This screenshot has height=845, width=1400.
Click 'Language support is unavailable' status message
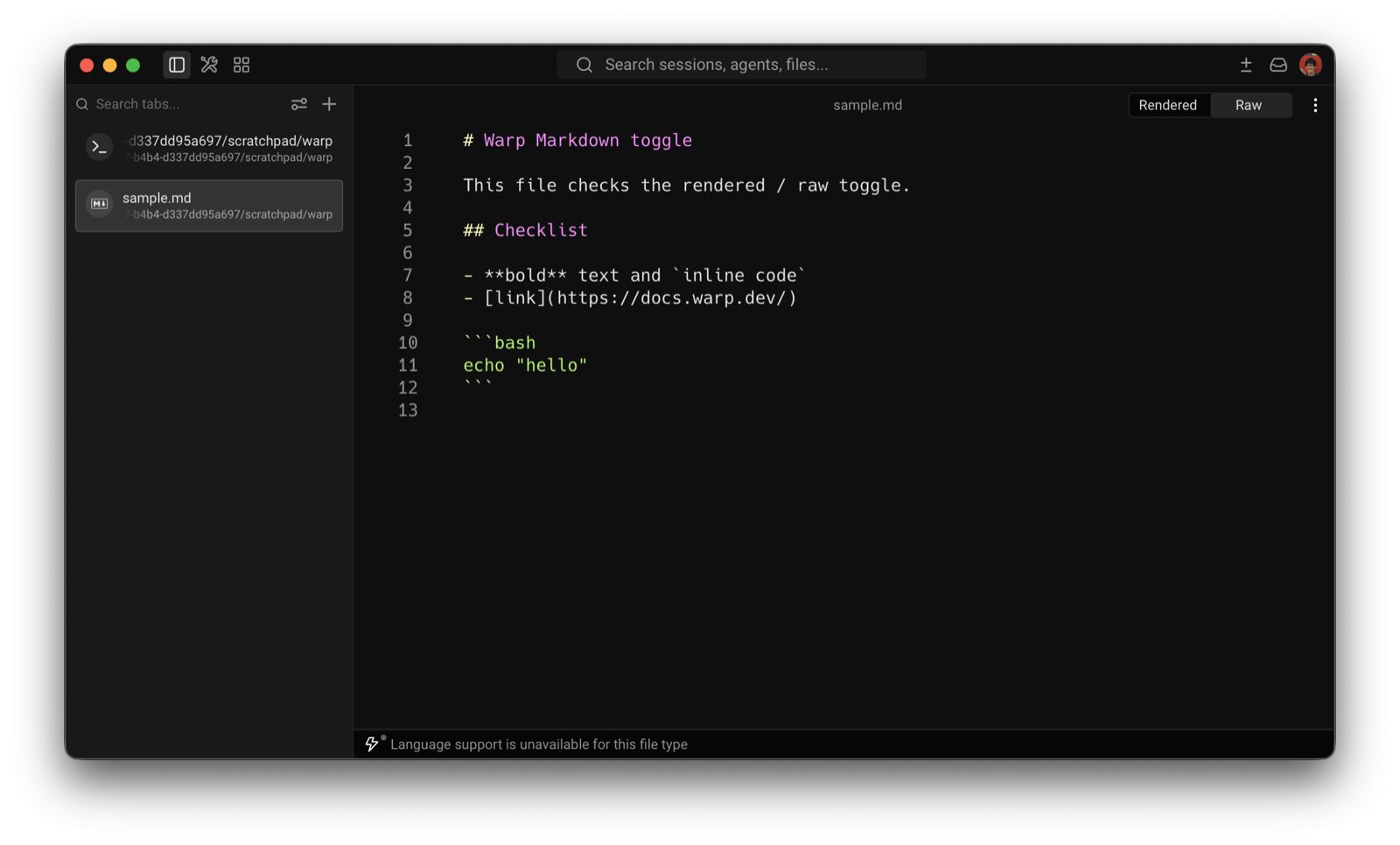click(x=539, y=744)
